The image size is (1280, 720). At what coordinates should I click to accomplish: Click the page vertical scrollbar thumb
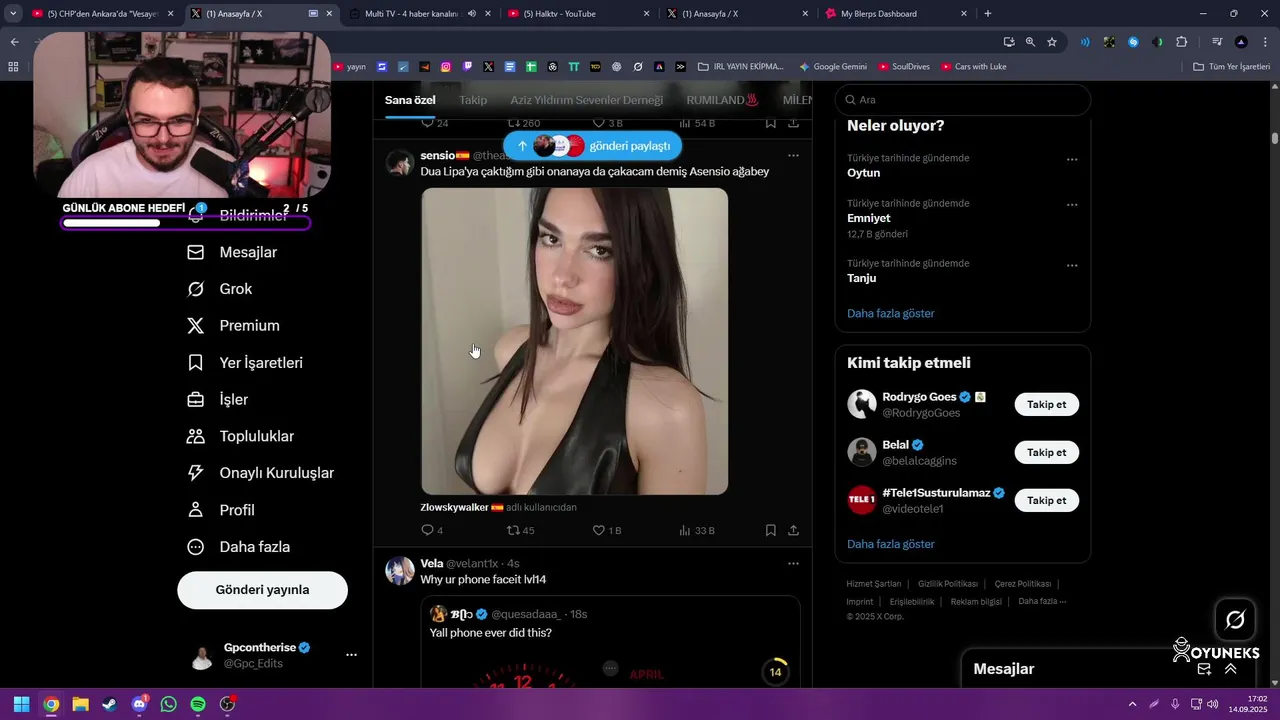1275,138
